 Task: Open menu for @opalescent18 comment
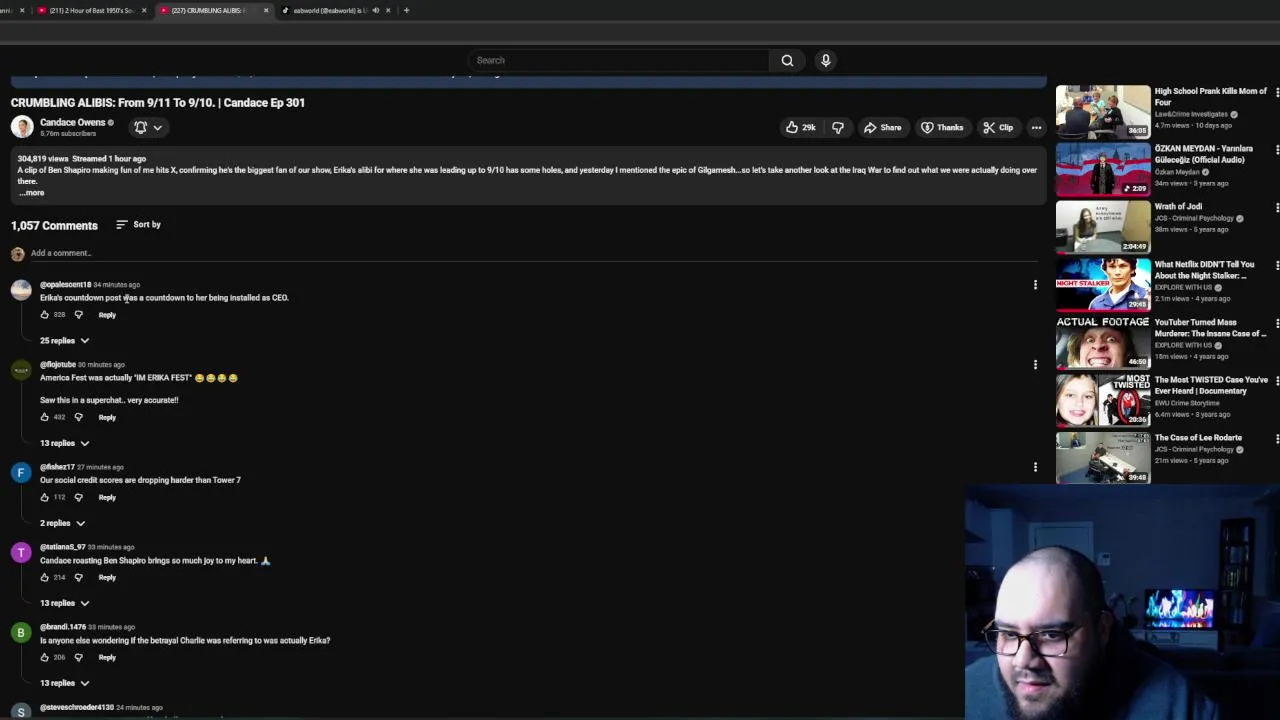pos(1035,285)
